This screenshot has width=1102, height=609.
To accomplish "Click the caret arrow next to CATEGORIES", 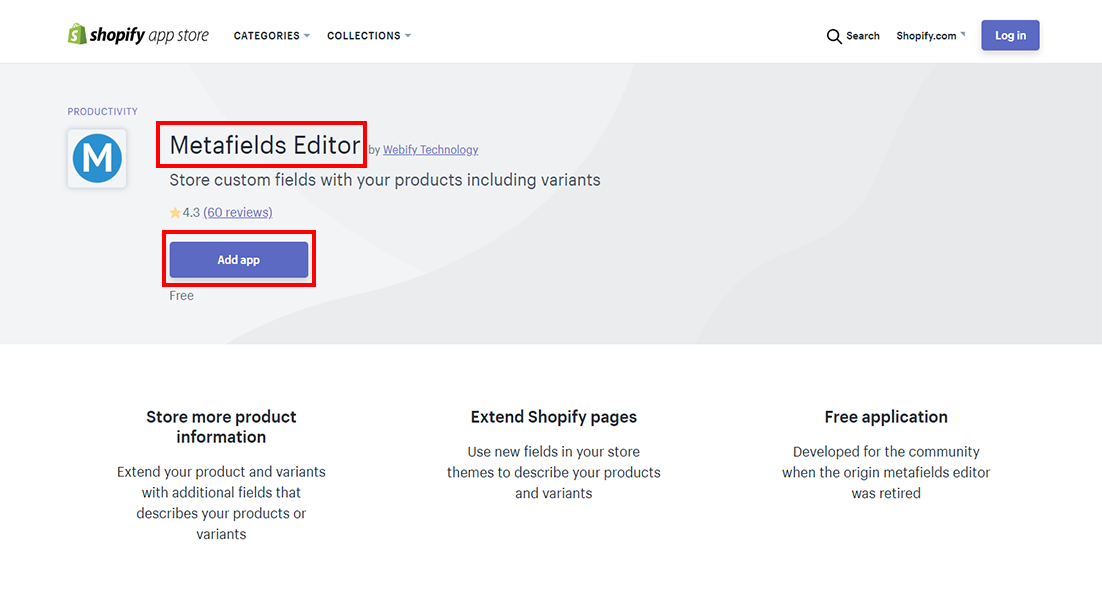I will 307,36.
